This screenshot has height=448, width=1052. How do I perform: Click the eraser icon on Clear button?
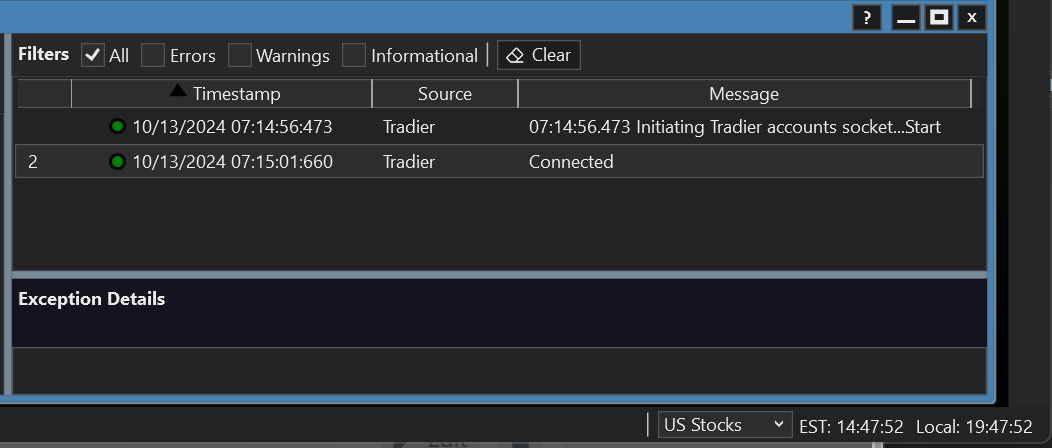515,55
